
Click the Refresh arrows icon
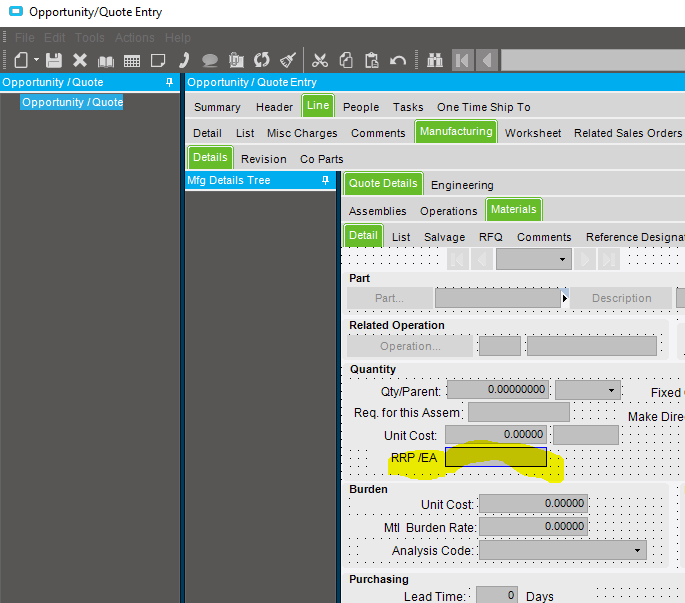262,60
